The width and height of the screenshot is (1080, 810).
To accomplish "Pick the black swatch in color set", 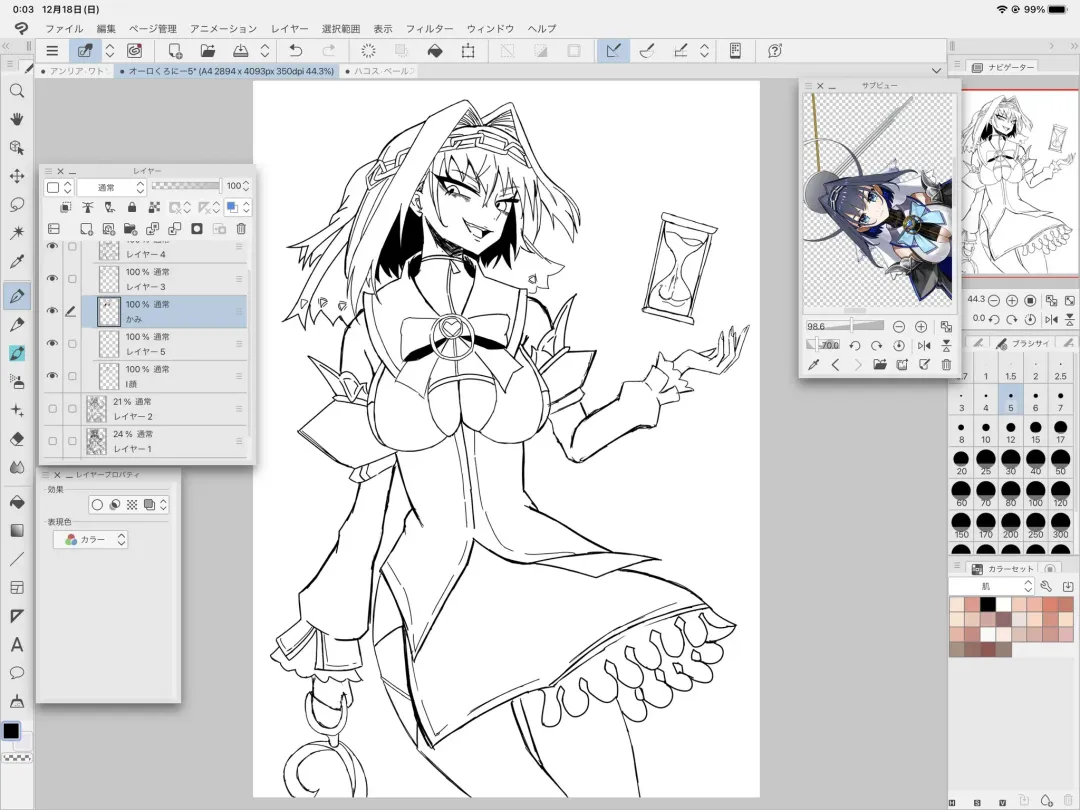I will click(988, 604).
